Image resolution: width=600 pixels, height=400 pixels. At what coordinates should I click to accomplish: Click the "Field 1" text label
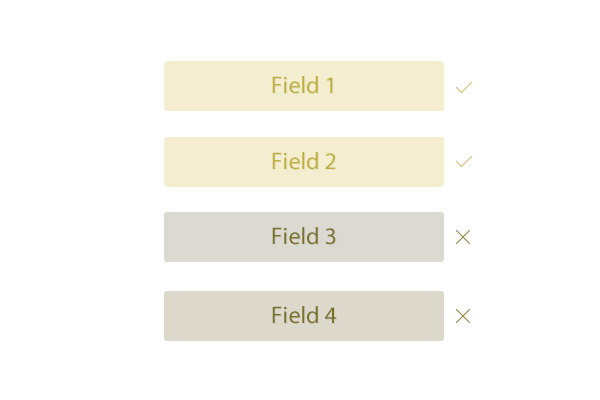[303, 85]
